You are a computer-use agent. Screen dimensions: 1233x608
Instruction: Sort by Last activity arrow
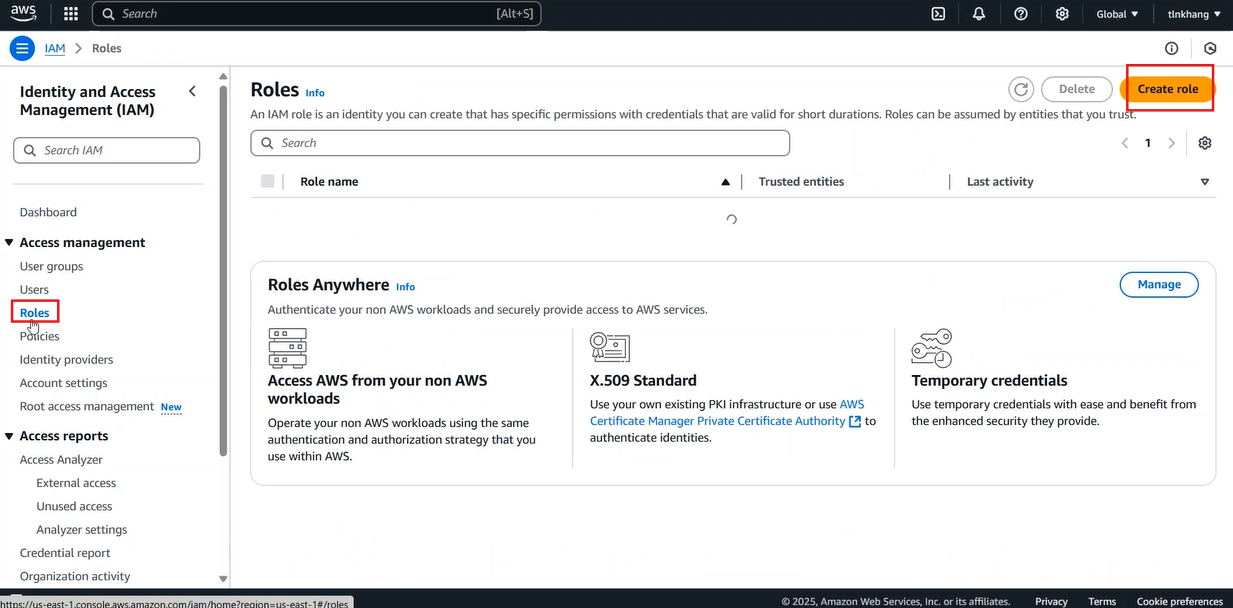[x=1205, y=182]
